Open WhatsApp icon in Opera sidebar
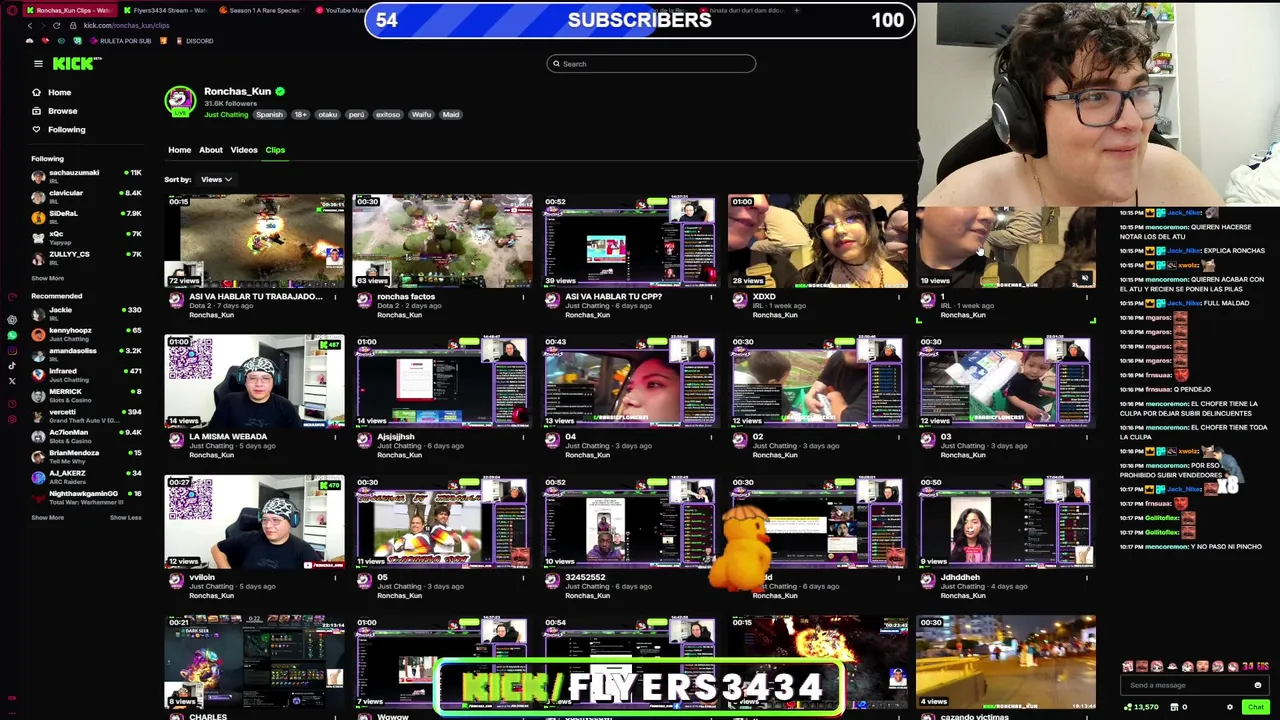This screenshot has width=1280, height=720. pos(12,335)
